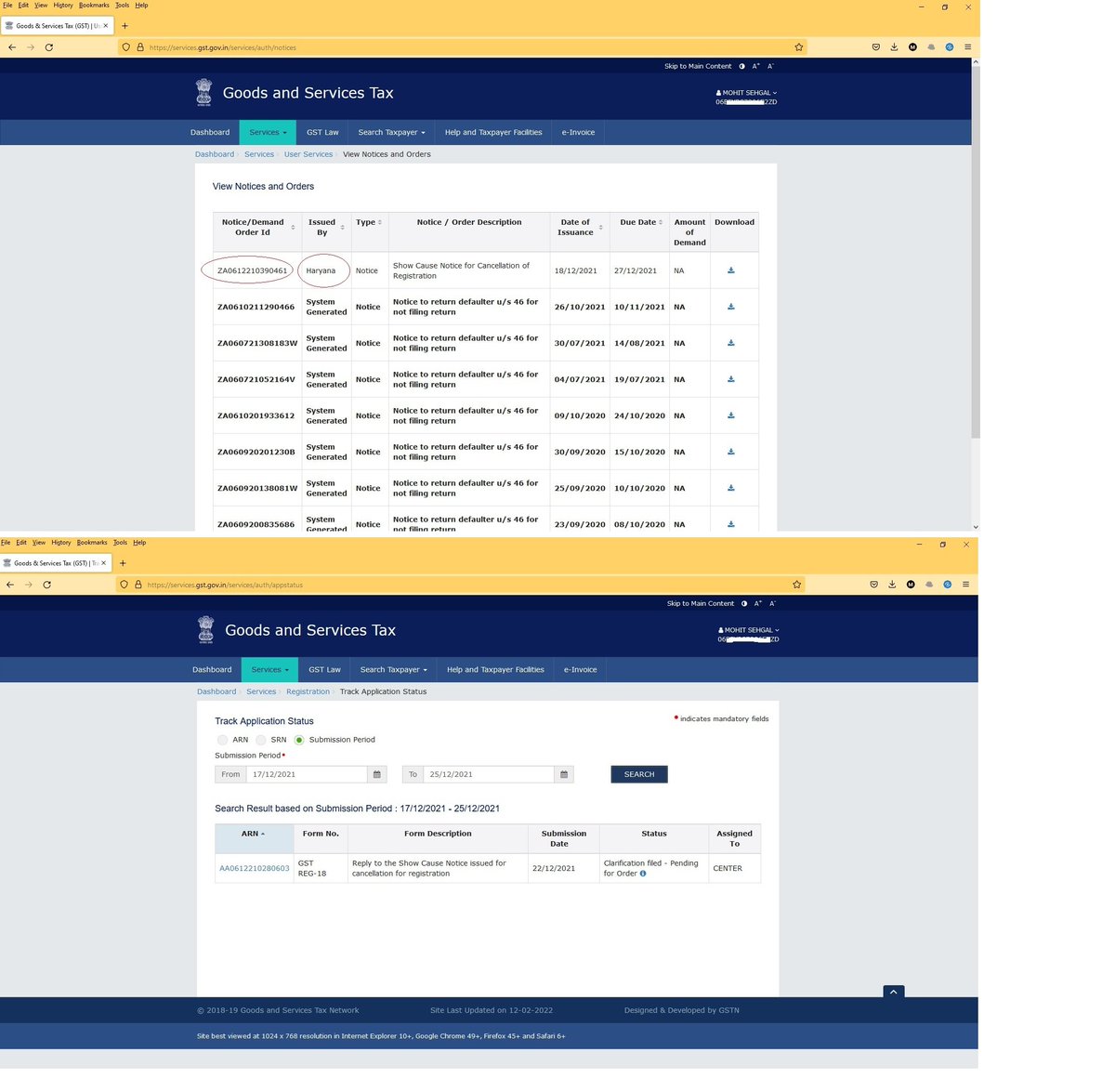Open Pocket icon in bottom browser toolbar
This screenshot has width=1115, height=1092.
point(873,585)
